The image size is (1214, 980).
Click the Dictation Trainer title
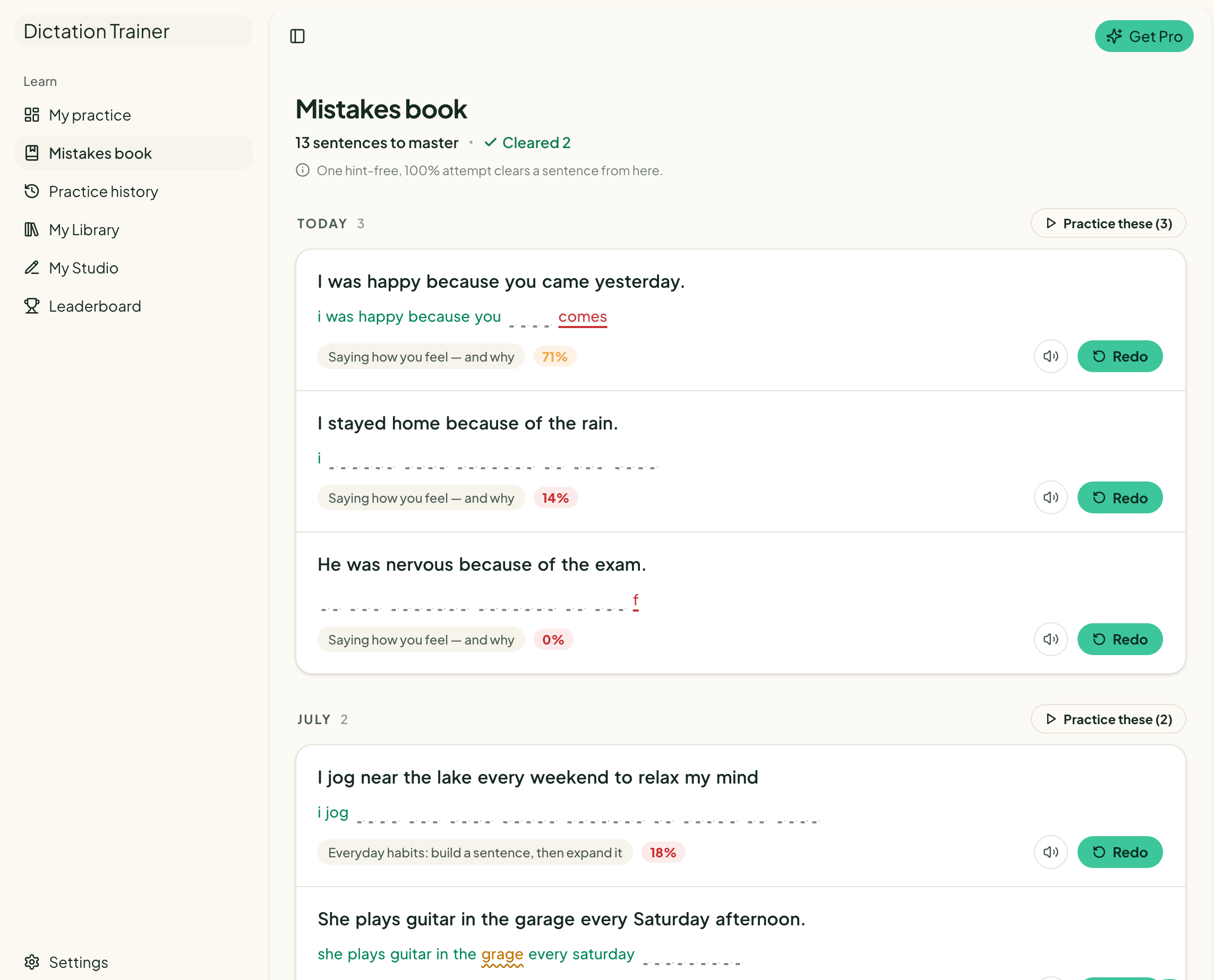[96, 32]
